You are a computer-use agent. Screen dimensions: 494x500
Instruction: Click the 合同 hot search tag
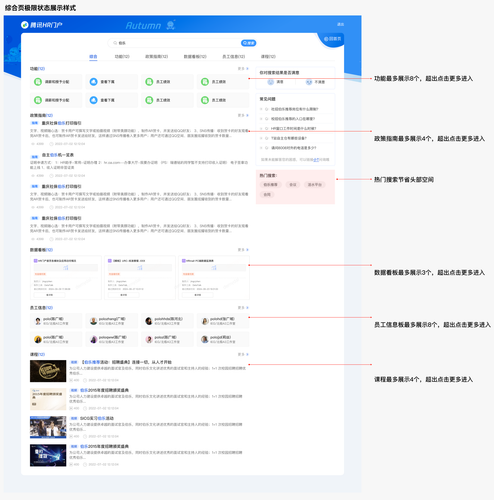click(267, 194)
